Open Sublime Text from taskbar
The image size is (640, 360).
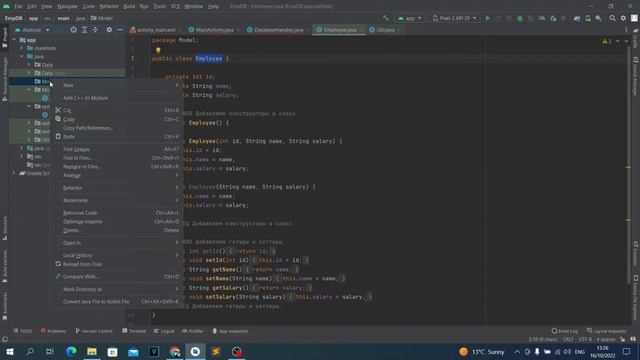coord(216,351)
